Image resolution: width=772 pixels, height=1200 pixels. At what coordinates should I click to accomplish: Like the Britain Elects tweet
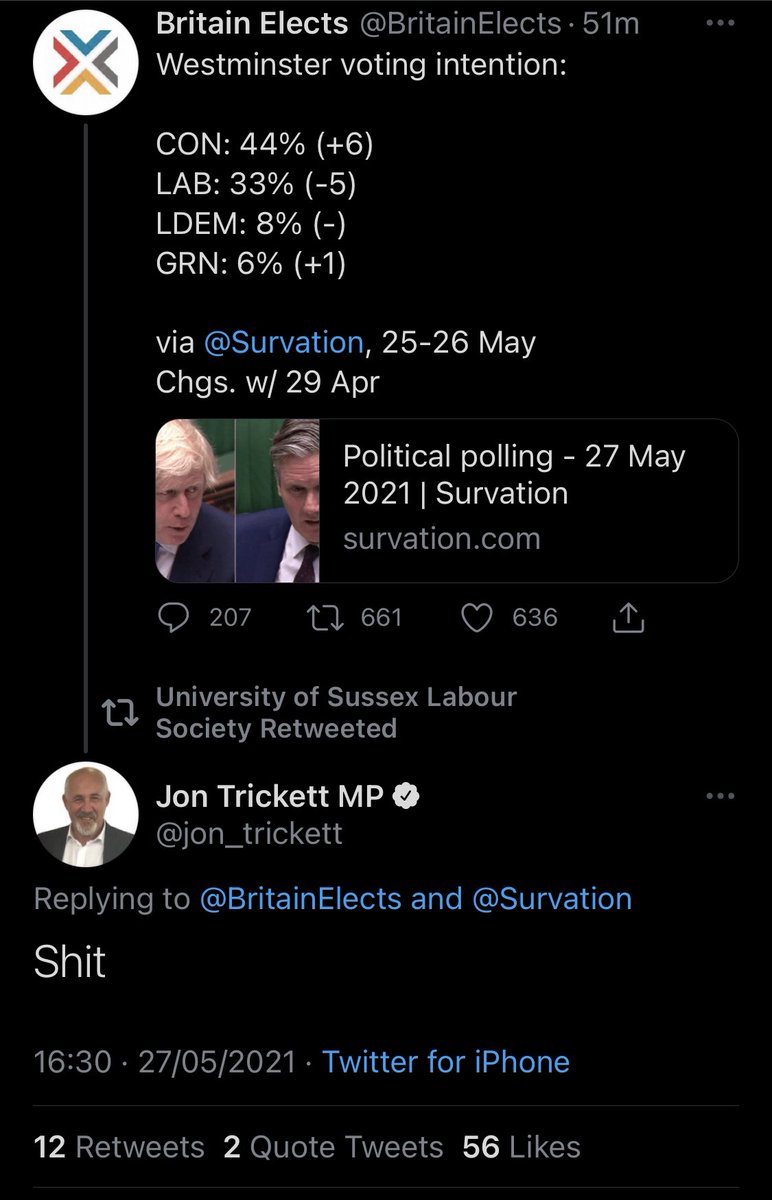point(477,618)
